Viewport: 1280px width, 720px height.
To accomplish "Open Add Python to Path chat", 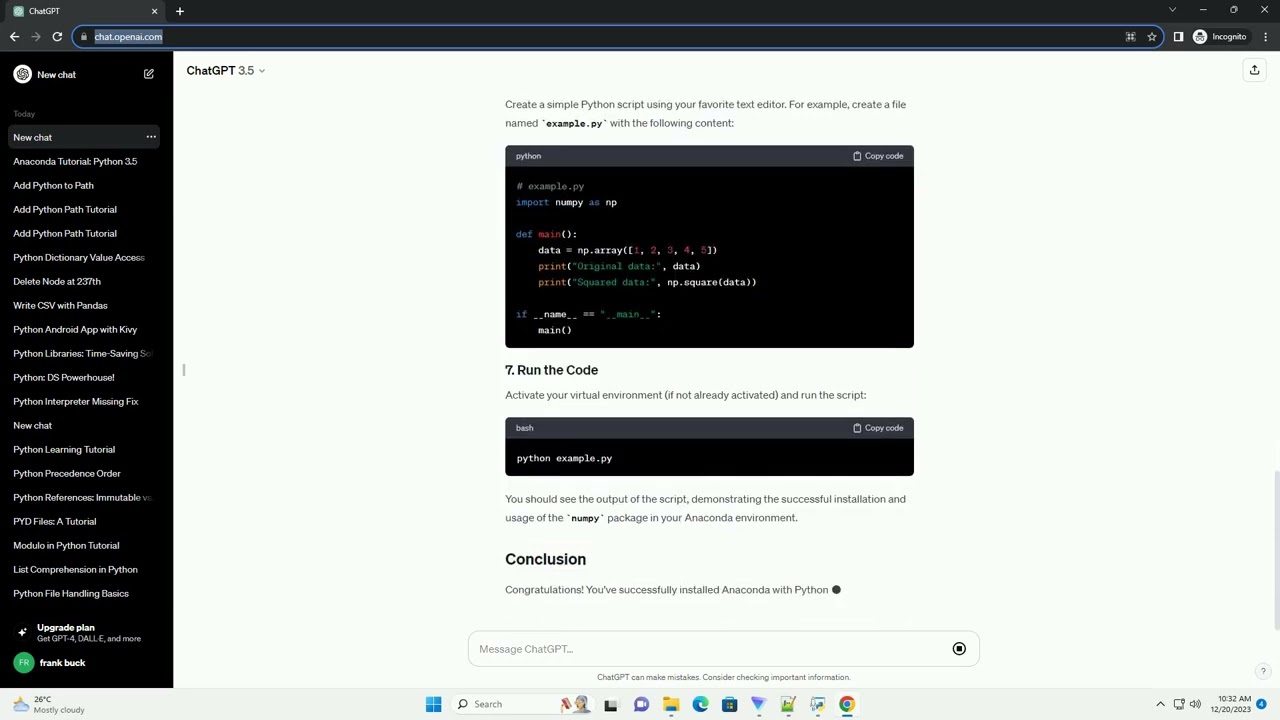I will pyautogui.click(x=53, y=185).
